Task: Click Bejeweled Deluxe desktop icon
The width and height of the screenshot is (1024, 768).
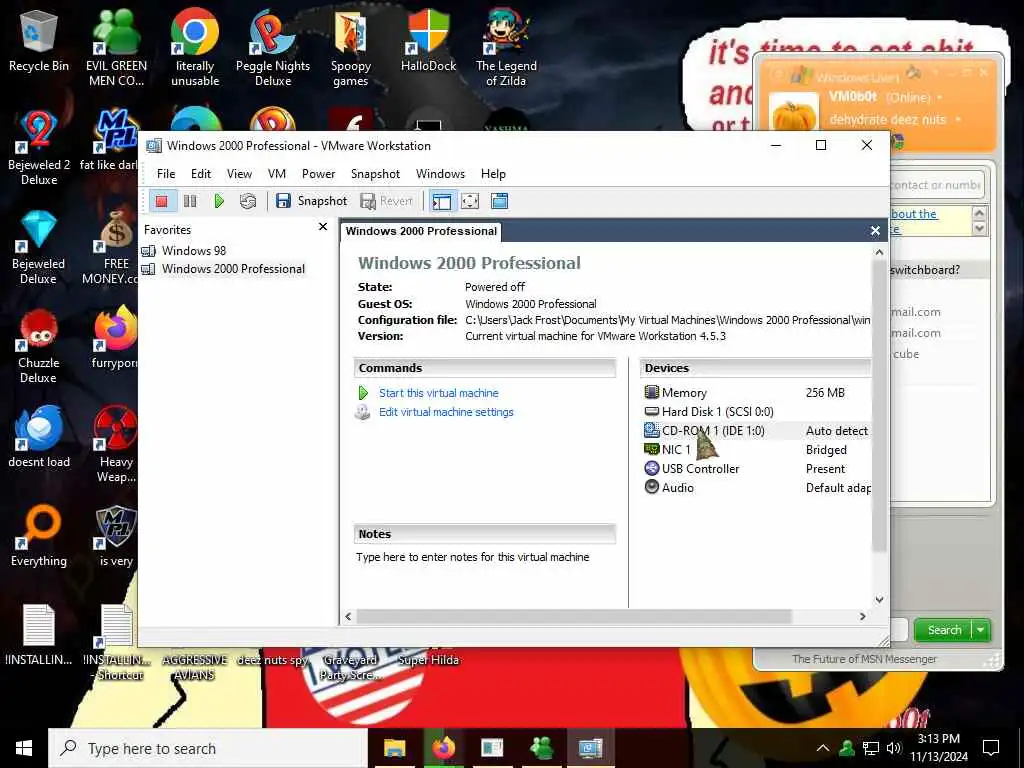Action: pyautogui.click(x=39, y=248)
